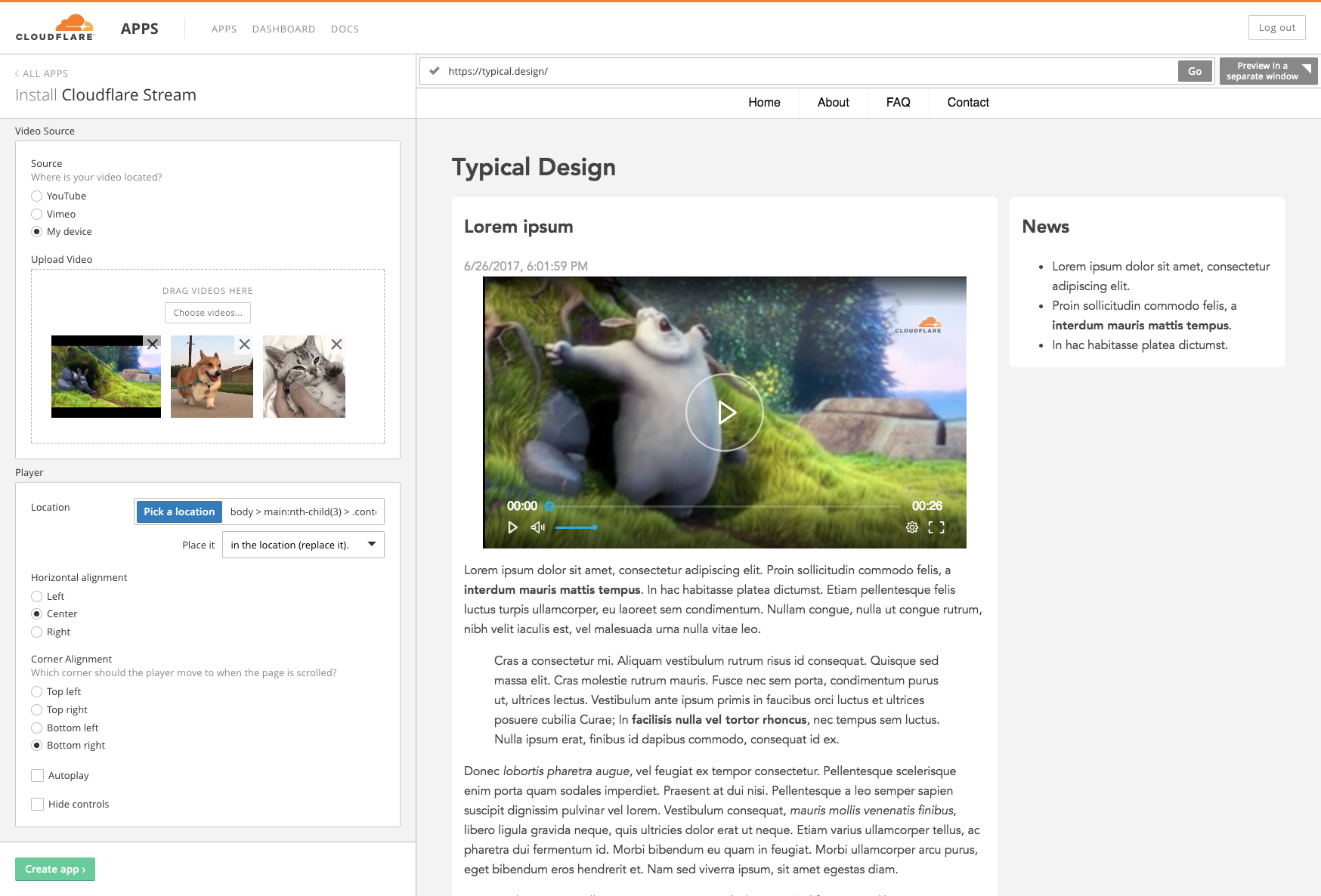The width and height of the screenshot is (1321, 896).
Task: Open the Place it dropdown
Action: [x=303, y=545]
